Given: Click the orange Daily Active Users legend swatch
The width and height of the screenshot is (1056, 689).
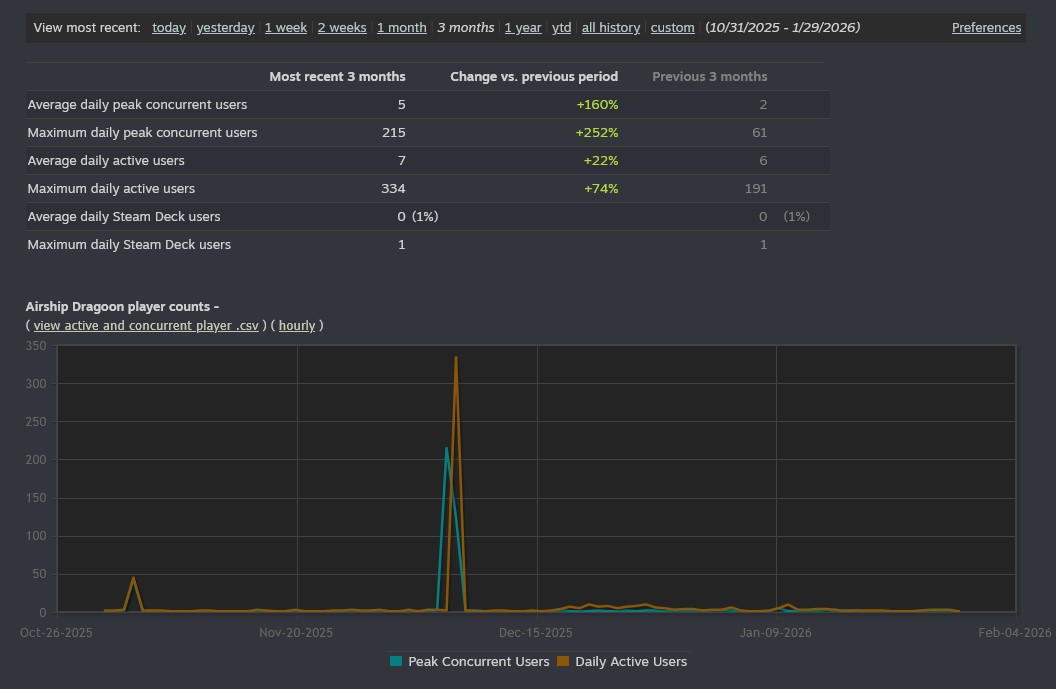Looking at the screenshot, I should point(563,662).
